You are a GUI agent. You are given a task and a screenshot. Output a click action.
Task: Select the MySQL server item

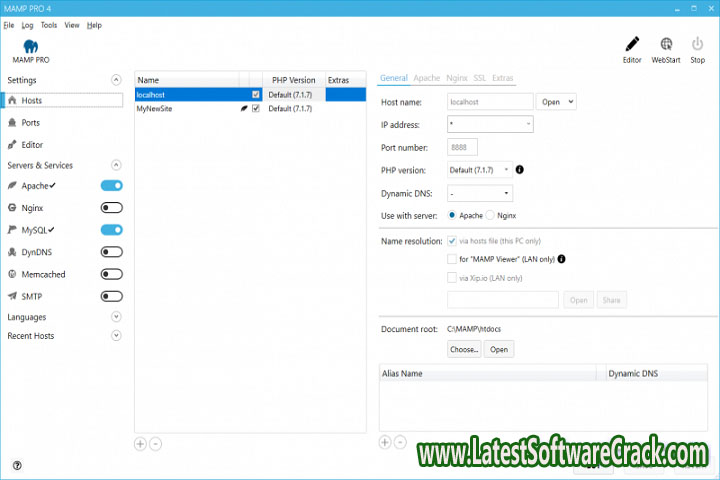(x=31, y=230)
